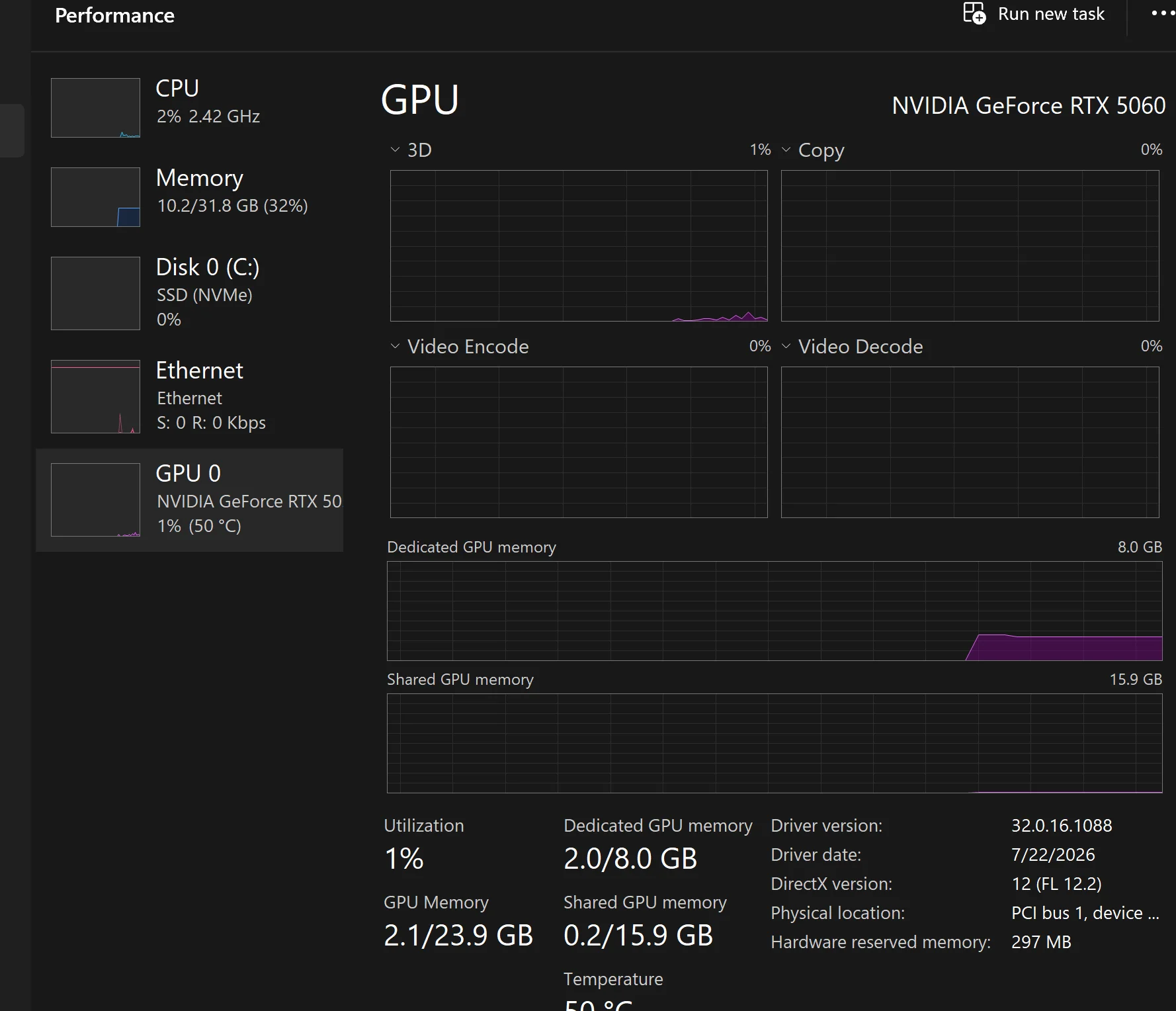This screenshot has height=1011, width=1176.
Task: Click the 0.2/15.9 GB shared memory value
Action: pyautogui.click(x=638, y=936)
